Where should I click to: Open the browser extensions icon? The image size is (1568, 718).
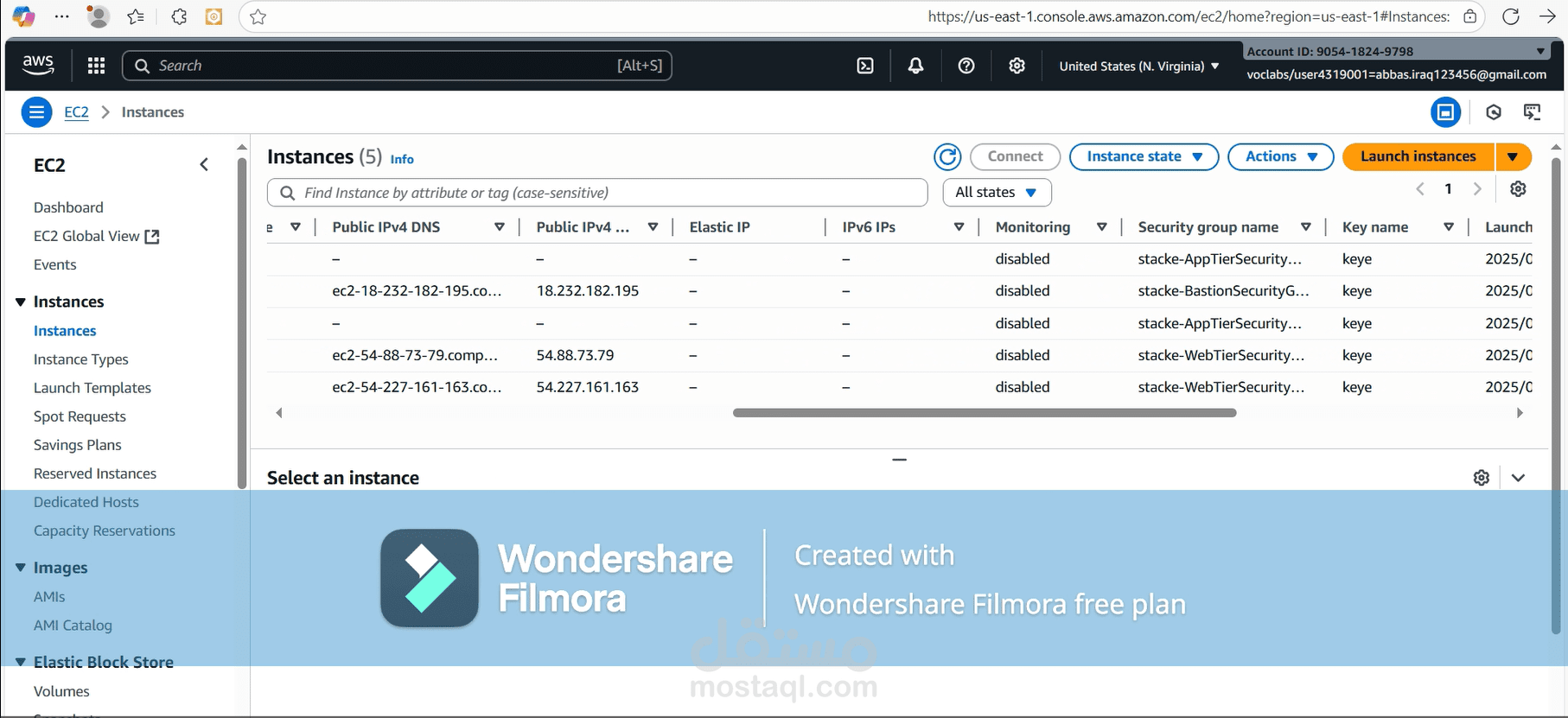178,16
